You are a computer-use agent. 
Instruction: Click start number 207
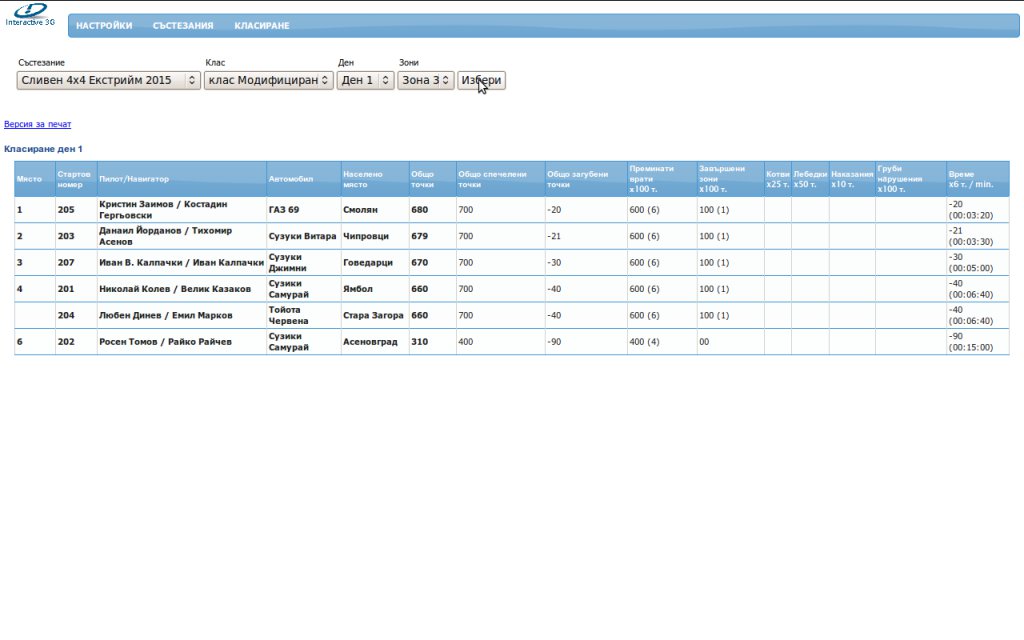click(66, 263)
